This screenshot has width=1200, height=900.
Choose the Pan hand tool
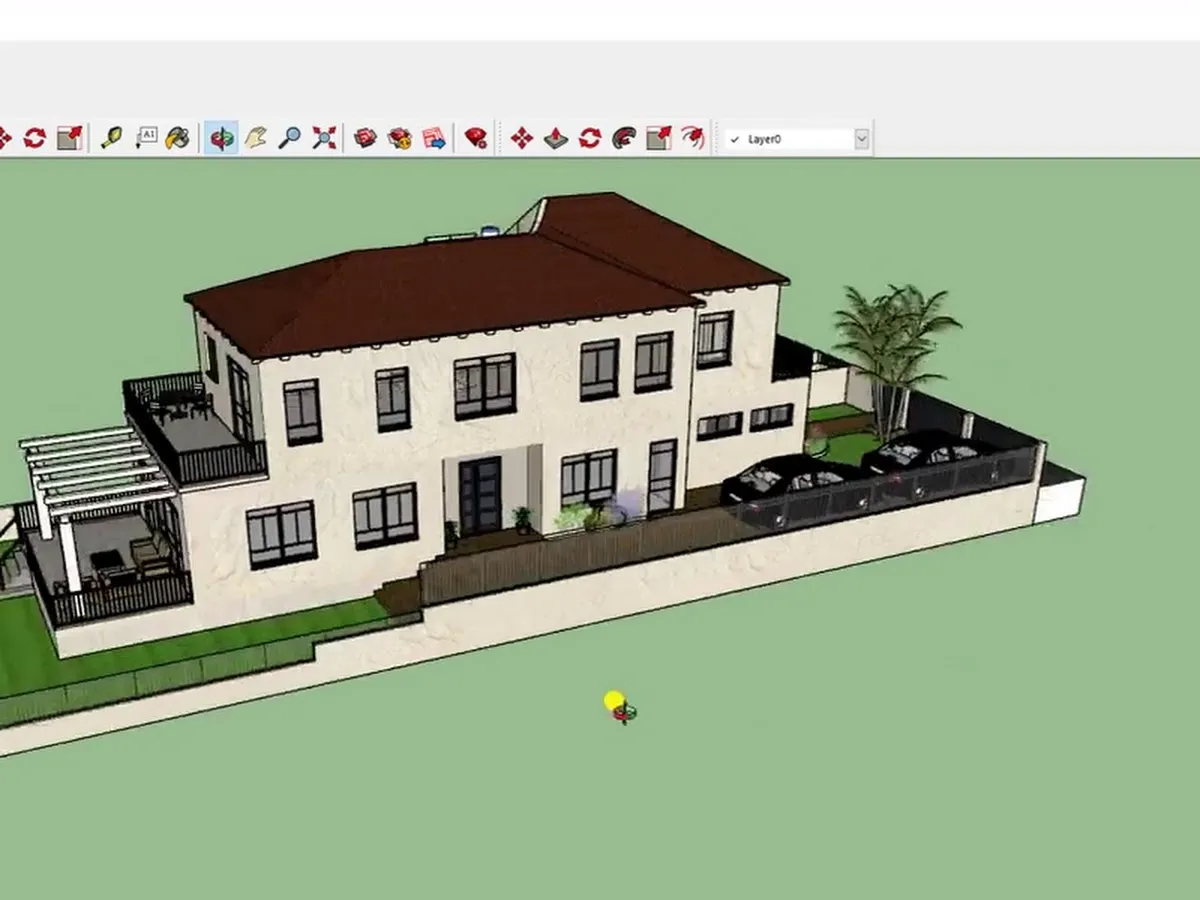(x=256, y=138)
